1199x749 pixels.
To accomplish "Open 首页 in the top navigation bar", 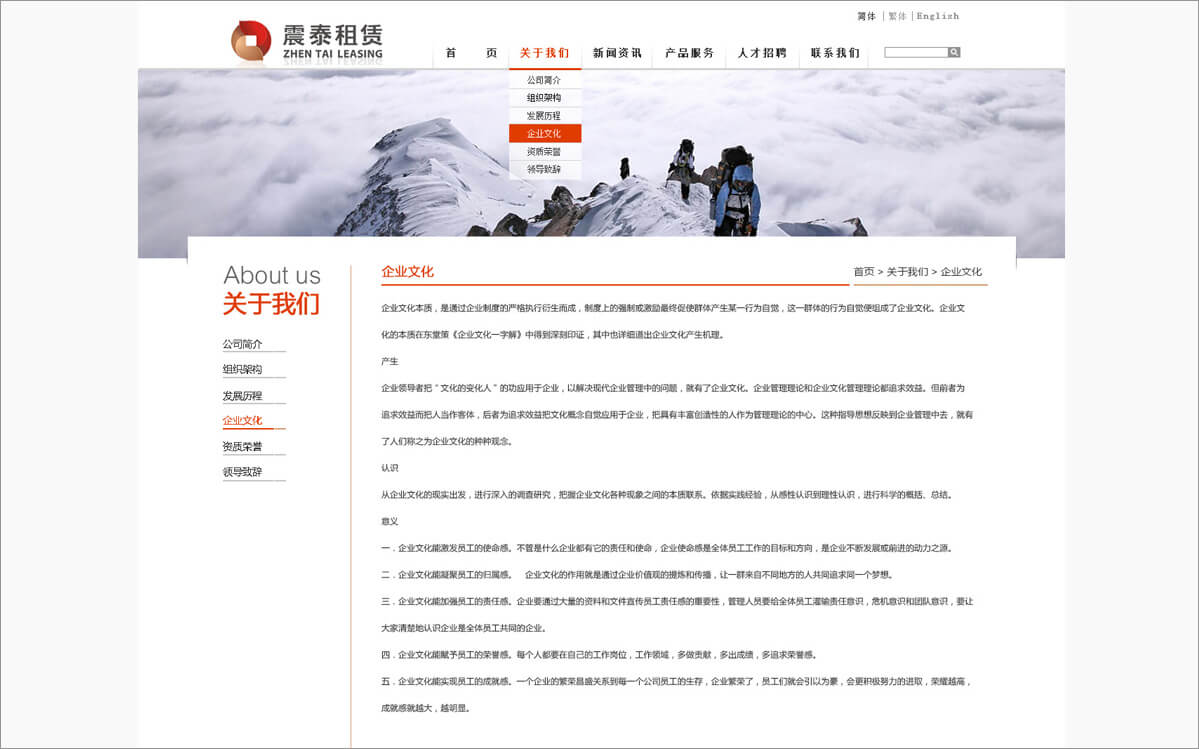I will (471, 53).
